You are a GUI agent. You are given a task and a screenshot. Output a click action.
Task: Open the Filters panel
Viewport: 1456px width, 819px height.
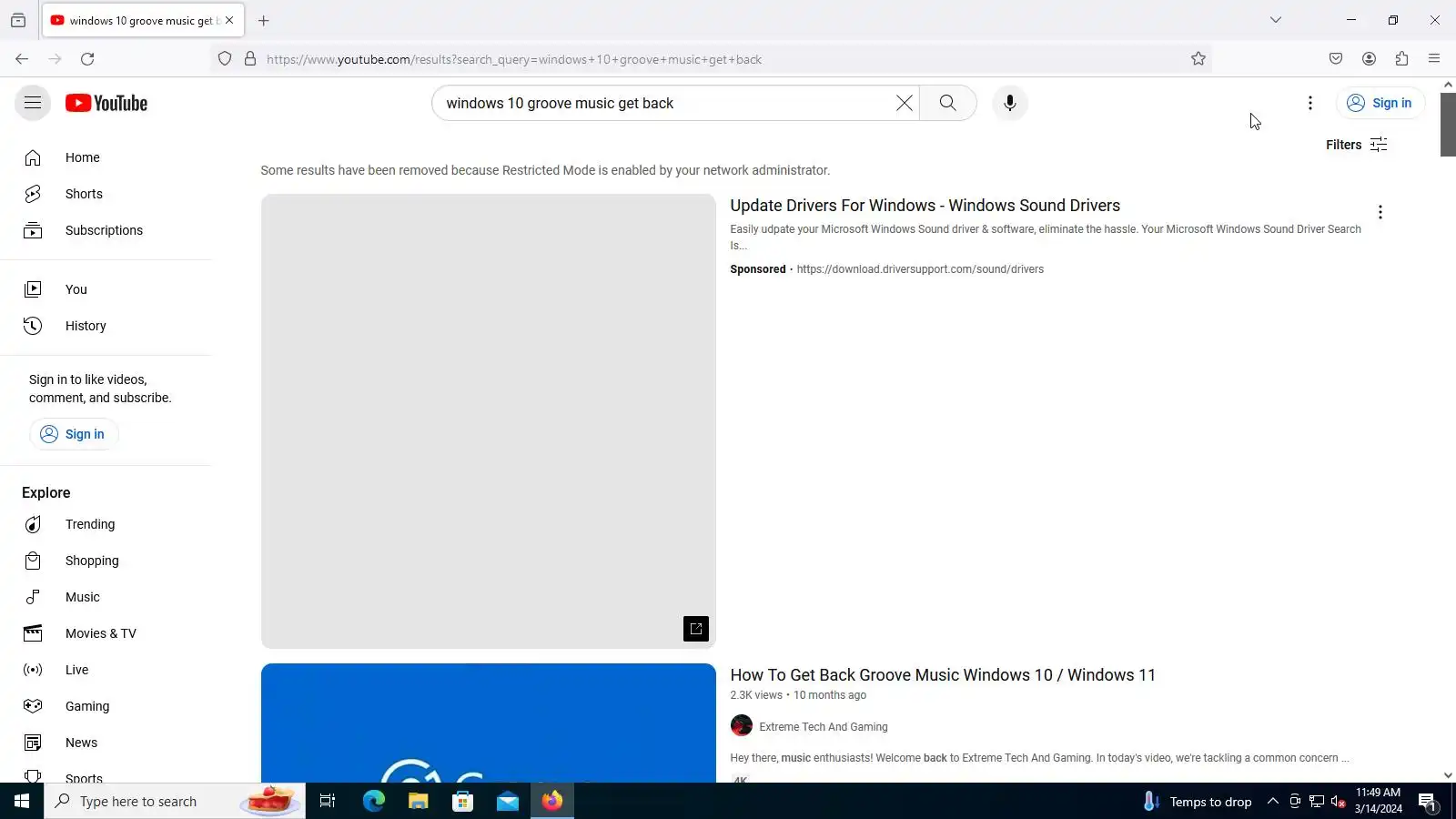coord(1356,145)
